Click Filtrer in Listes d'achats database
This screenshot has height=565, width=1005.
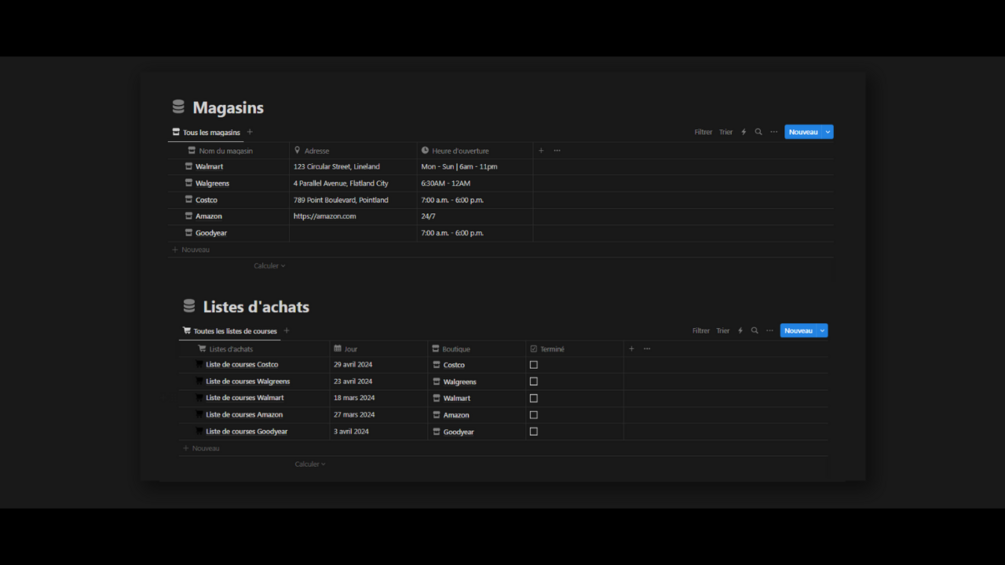701,331
